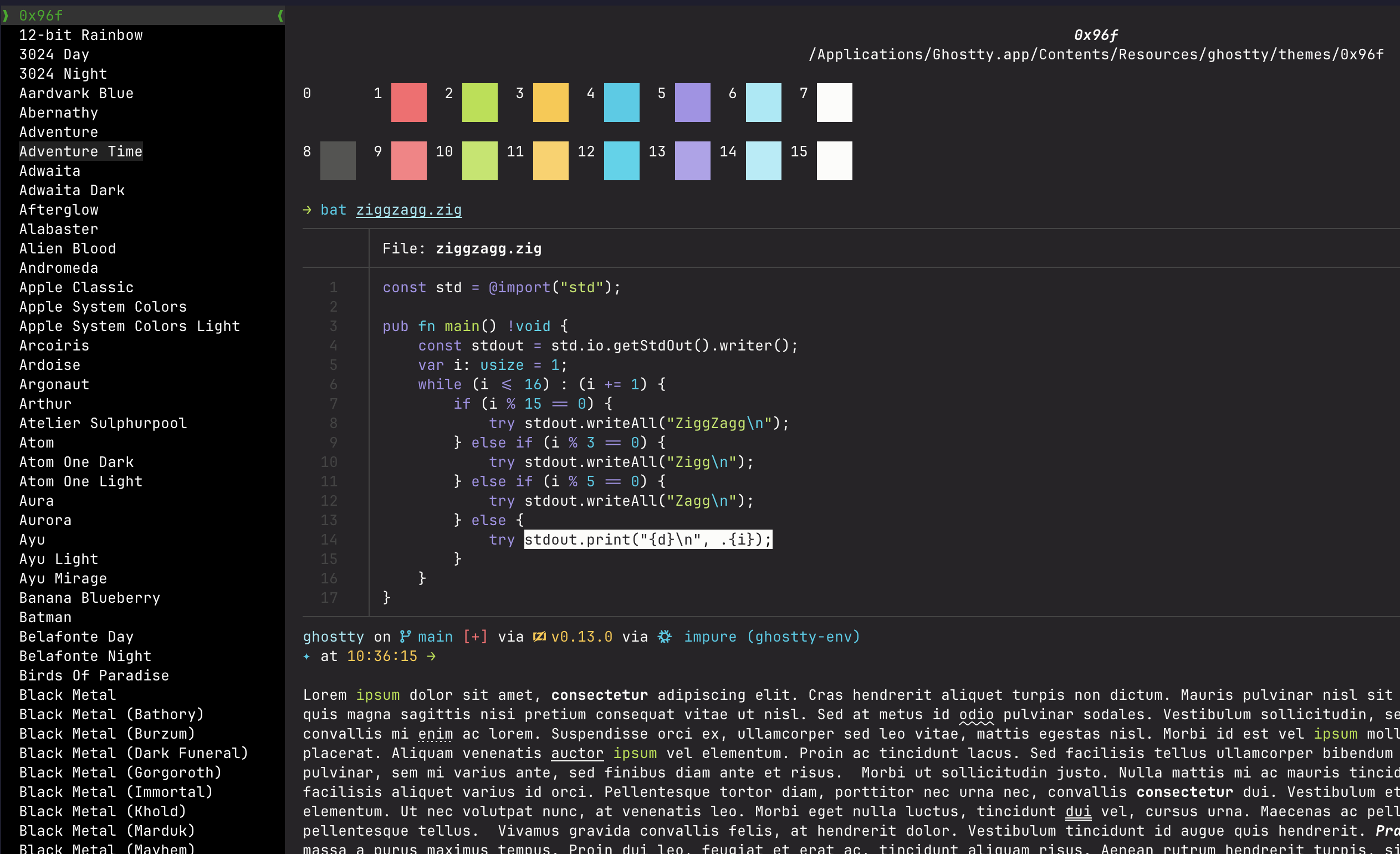Image resolution: width=1400 pixels, height=854 pixels.
Task: Click the Zig lightning icon before v0.13.0
Action: click(x=539, y=636)
